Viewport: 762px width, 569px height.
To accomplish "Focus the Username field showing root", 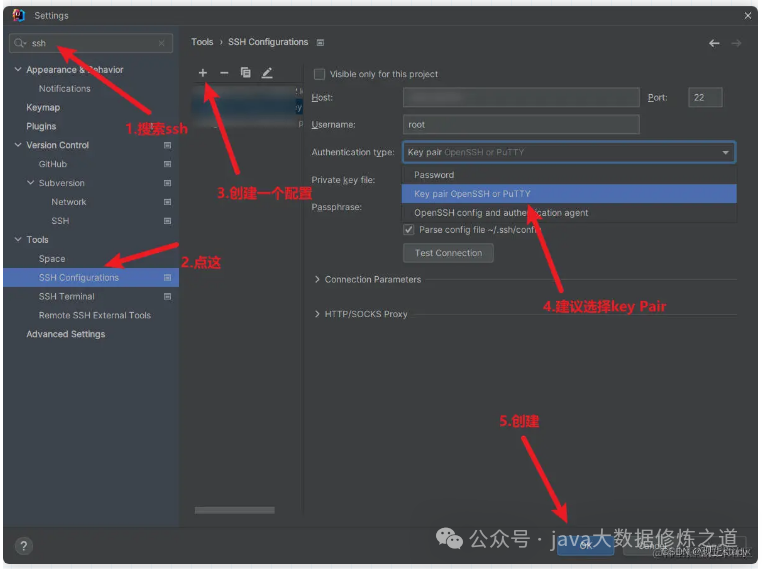I will 521,124.
